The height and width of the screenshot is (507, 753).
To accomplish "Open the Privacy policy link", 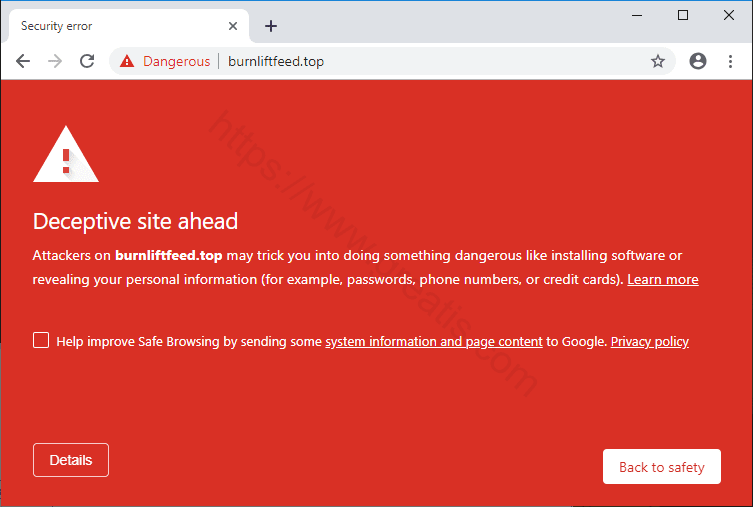I will 649,342.
